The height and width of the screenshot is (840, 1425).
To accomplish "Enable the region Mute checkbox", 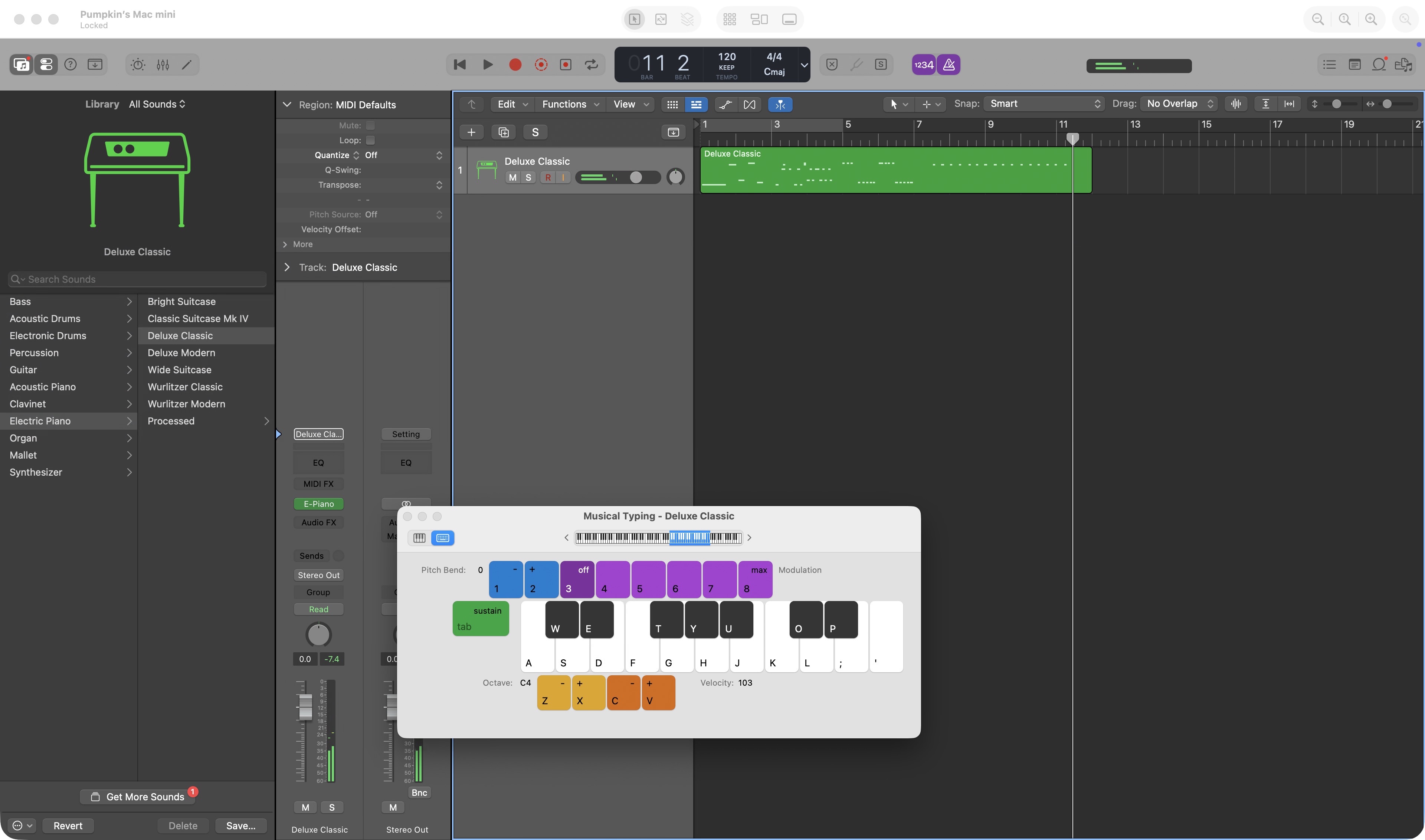I will tap(370, 126).
